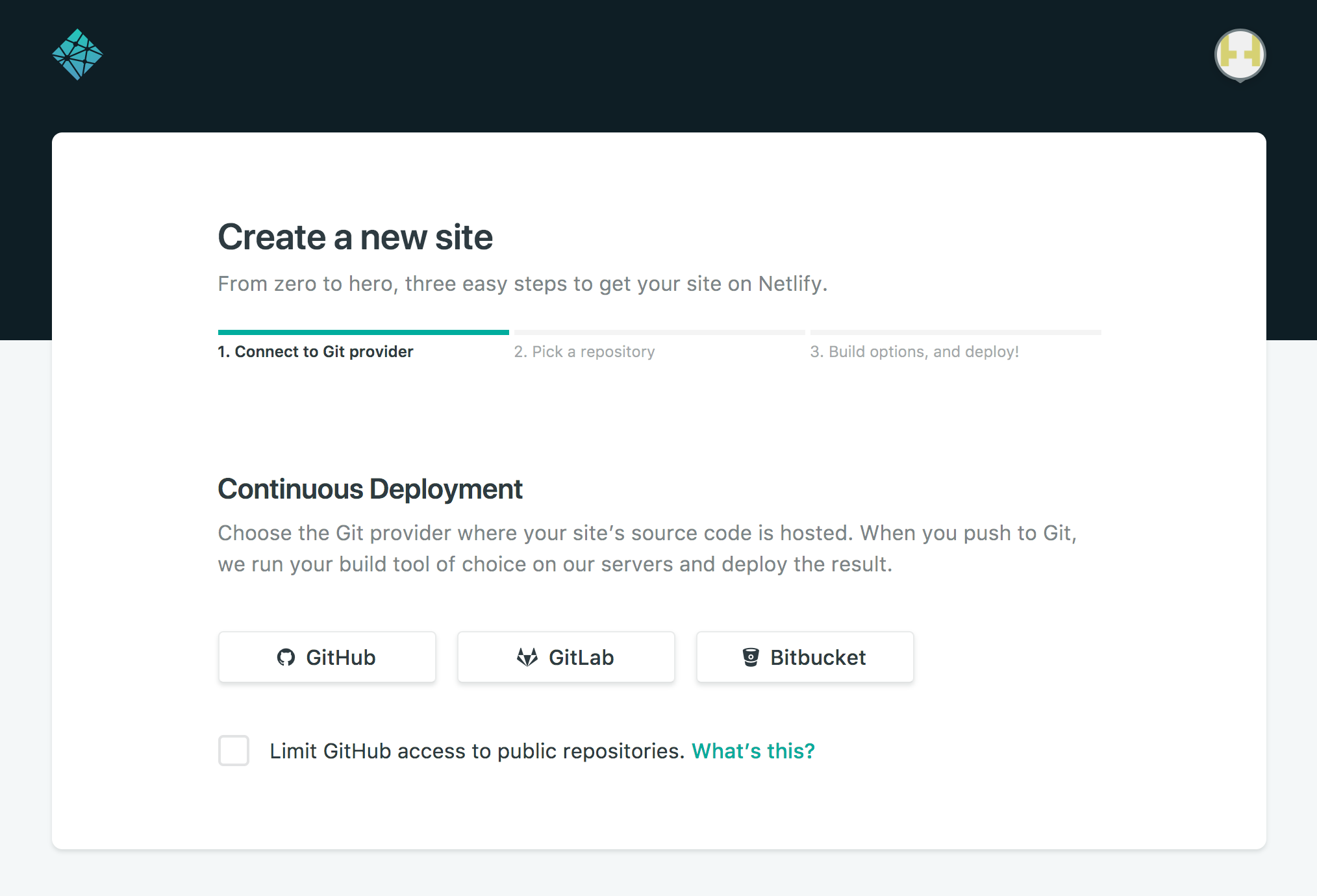Select the Bitbucket provider button
1317x896 pixels.
point(805,657)
